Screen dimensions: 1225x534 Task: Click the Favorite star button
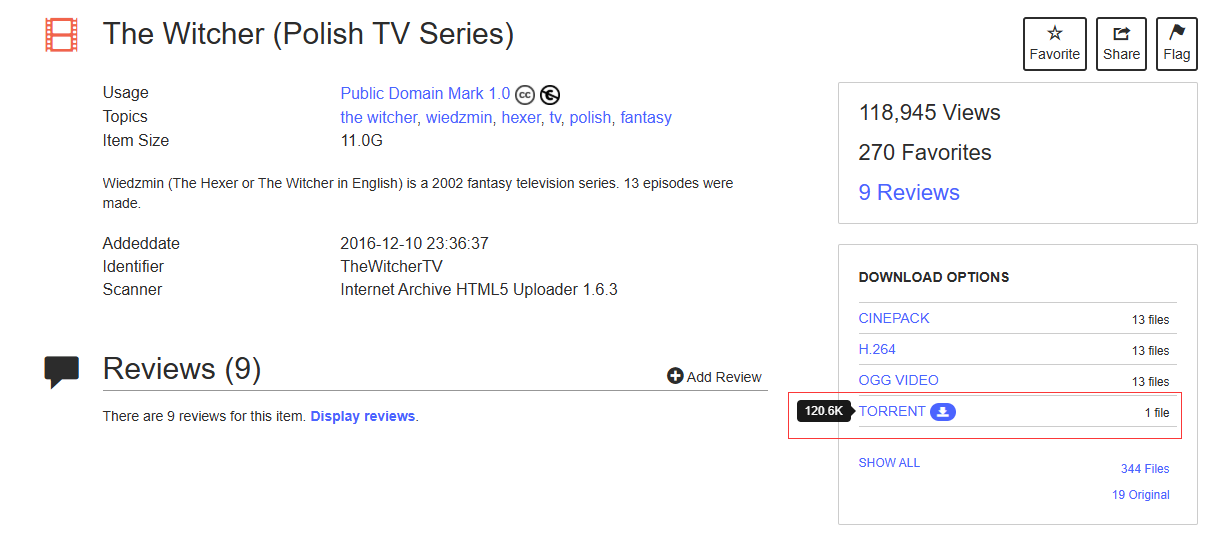coord(1054,44)
